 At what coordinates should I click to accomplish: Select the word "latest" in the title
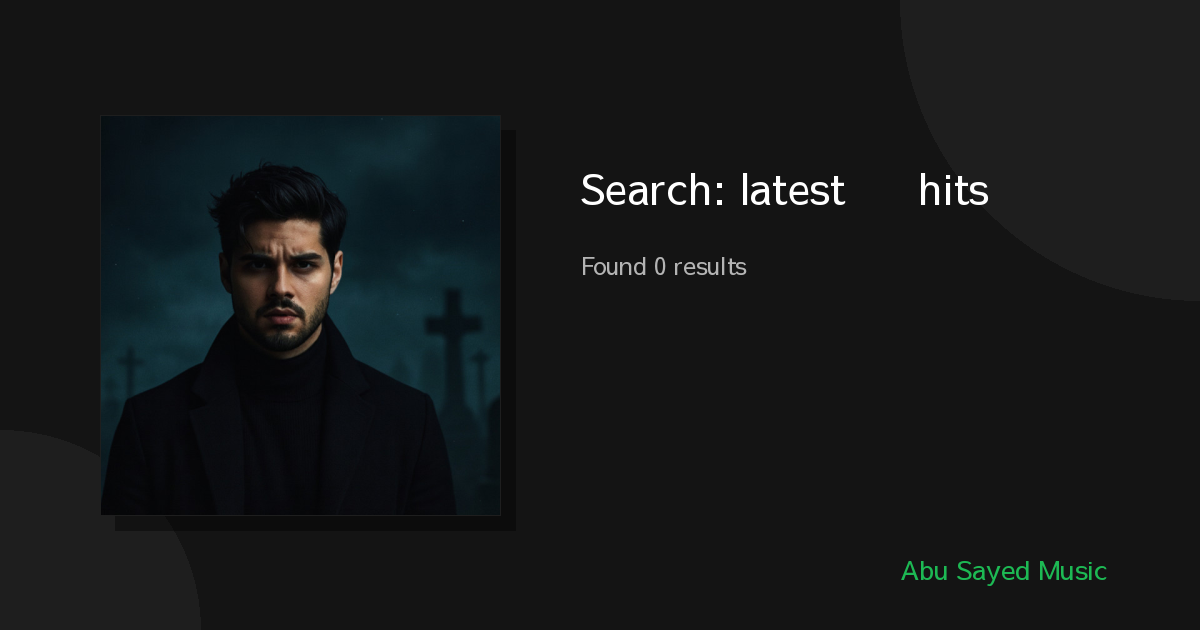point(793,190)
